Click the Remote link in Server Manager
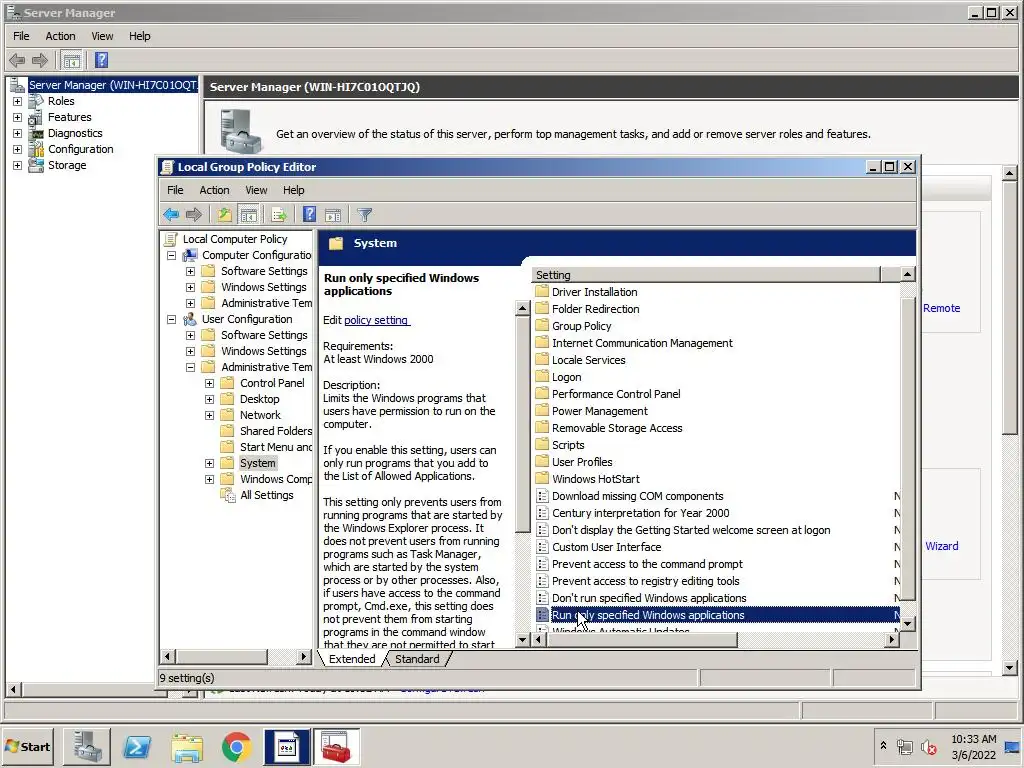This screenshot has width=1024, height=768. pyautogui.click(x=941, y=308)
